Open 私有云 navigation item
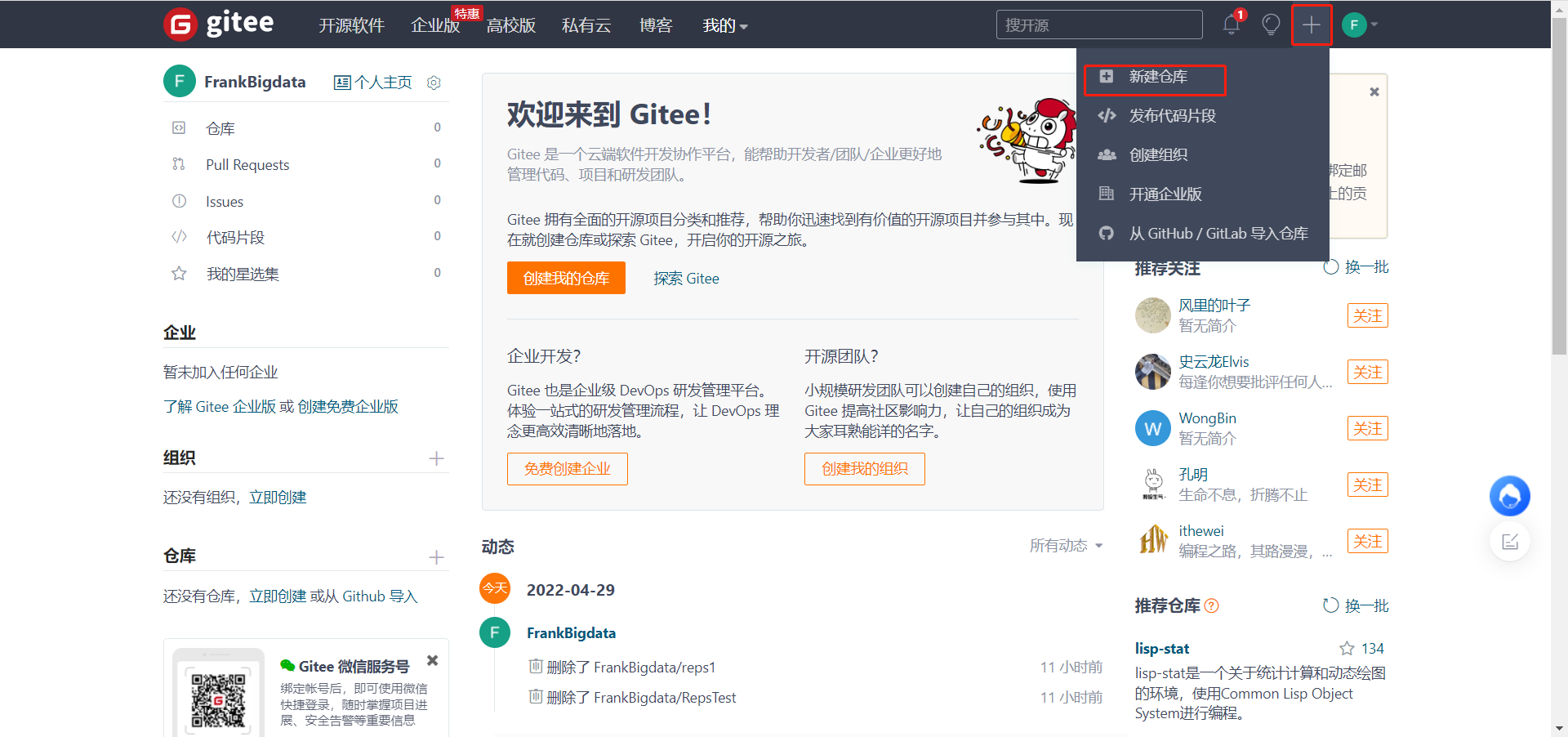 (586, 25)
